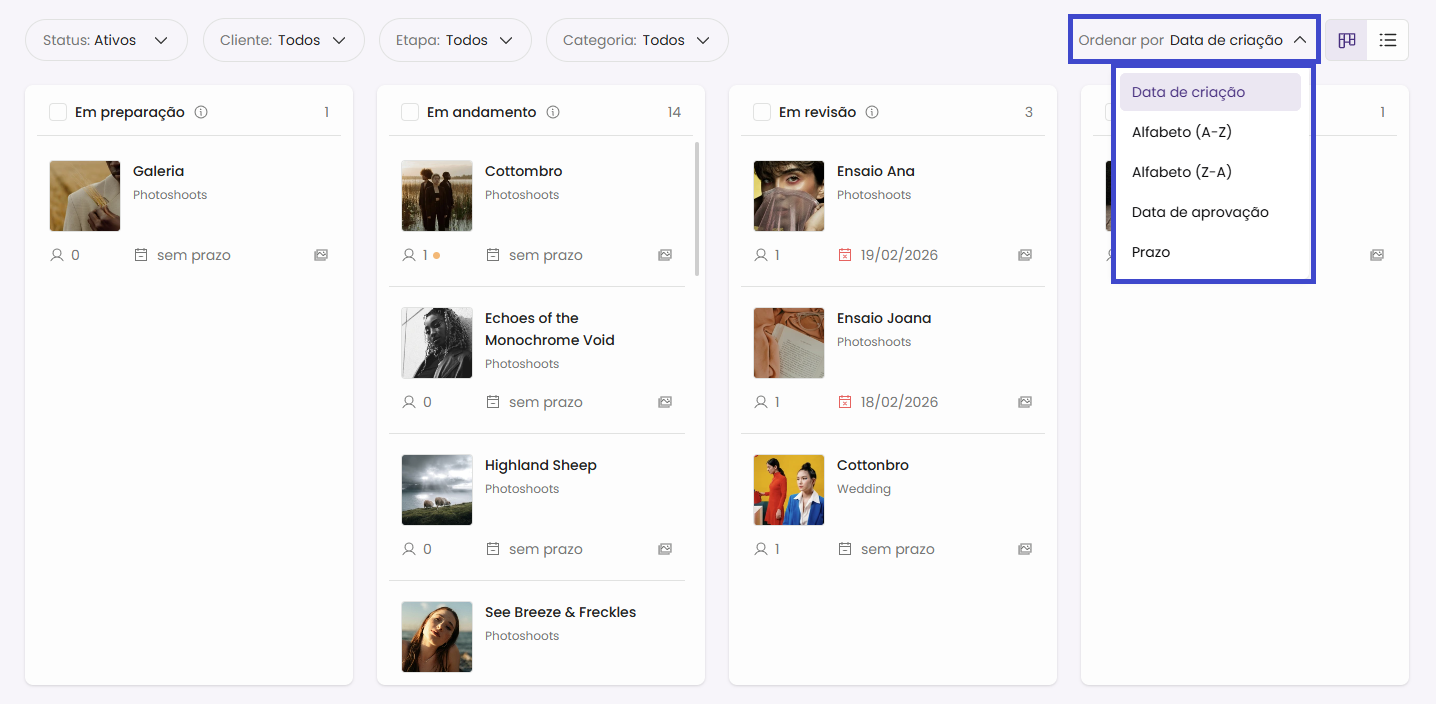This screenshot has width=1436, height=704.
Task: Click info icon beside Em andamento
Action: (553, 112)
